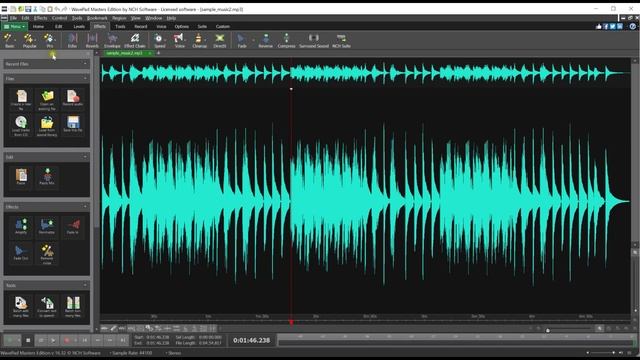Open the NCH Suite toolbar button
Screen dimensions: 640x360
point(341,40)
